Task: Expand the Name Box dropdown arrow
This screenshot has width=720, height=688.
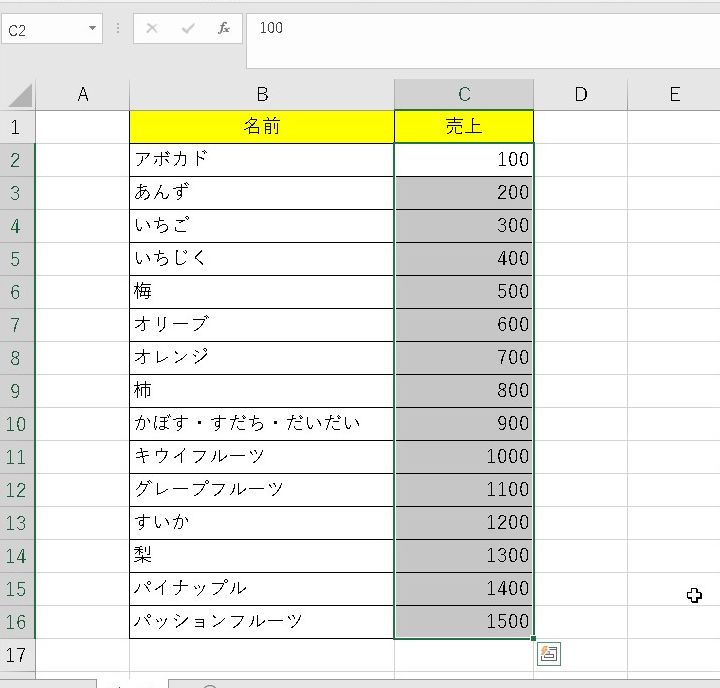Action: coord(93,29)
